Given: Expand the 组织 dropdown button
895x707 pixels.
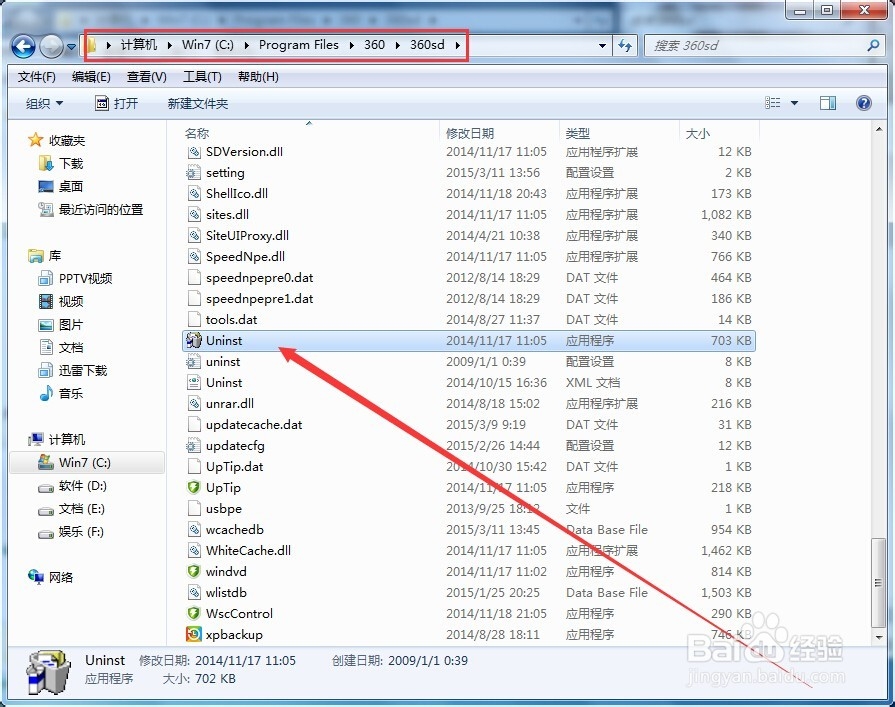Looking at the screenshot, I should coord(45,103).
